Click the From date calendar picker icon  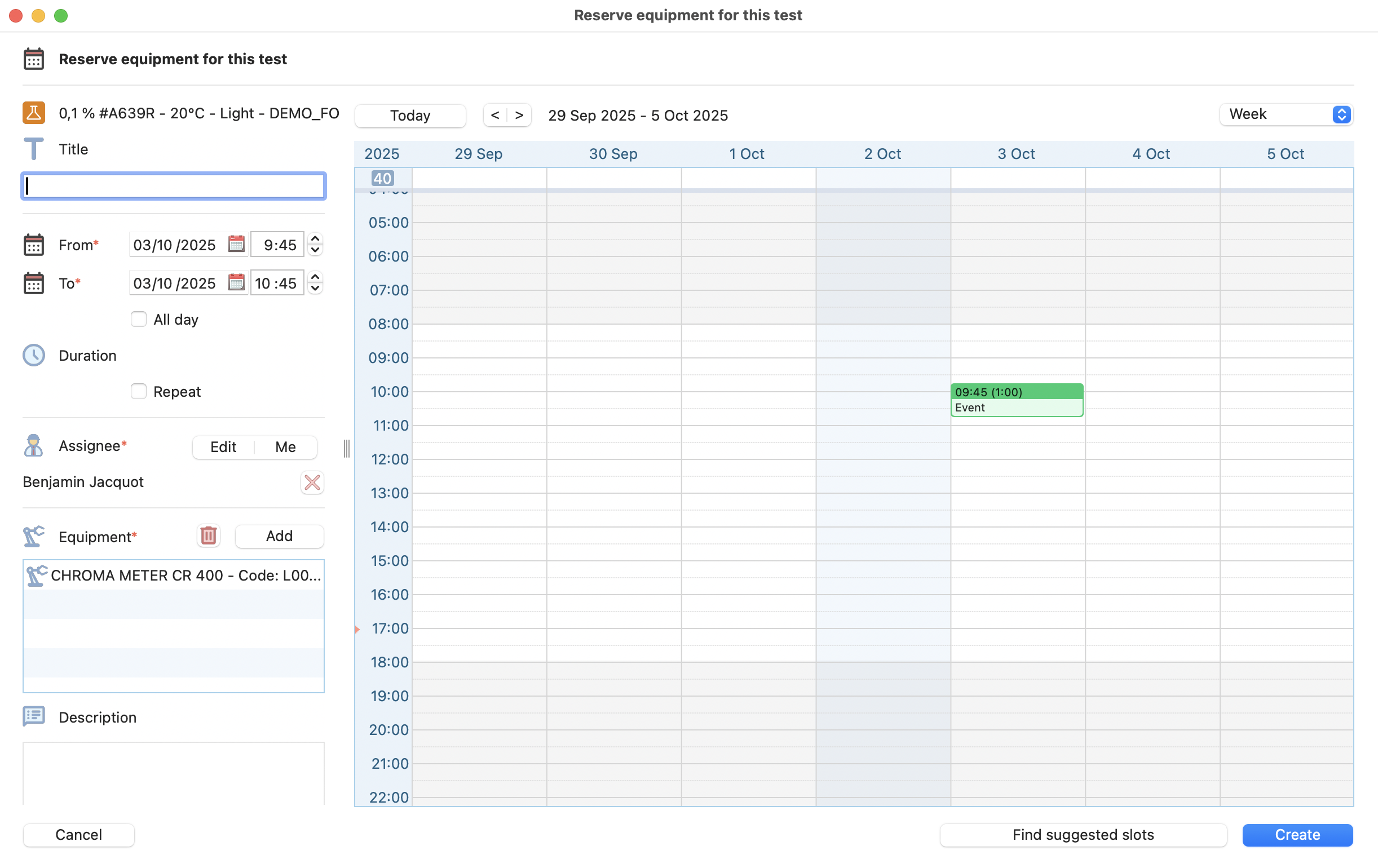click(x=236, y=244)
